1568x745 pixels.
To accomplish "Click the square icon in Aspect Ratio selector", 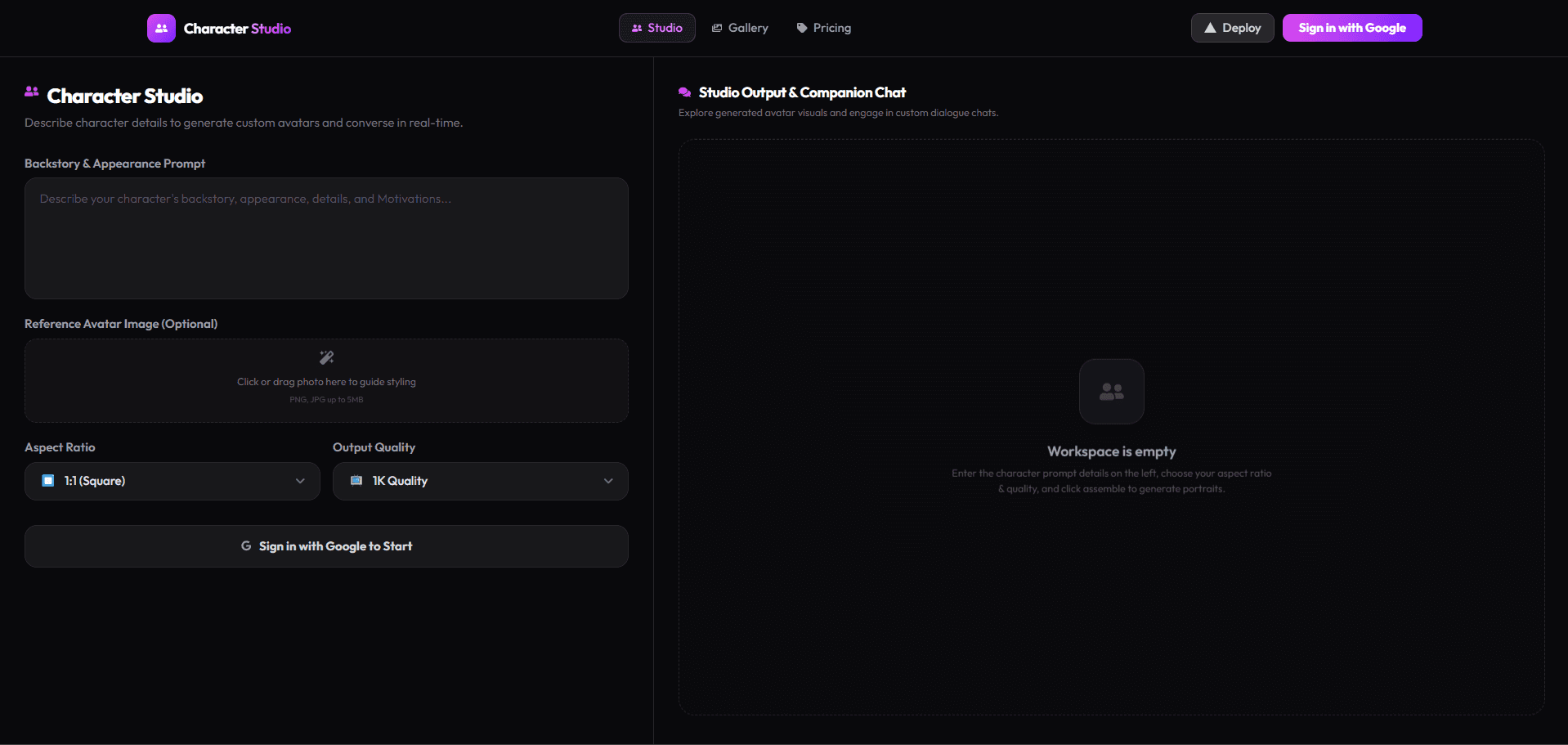I will [48, 481].
